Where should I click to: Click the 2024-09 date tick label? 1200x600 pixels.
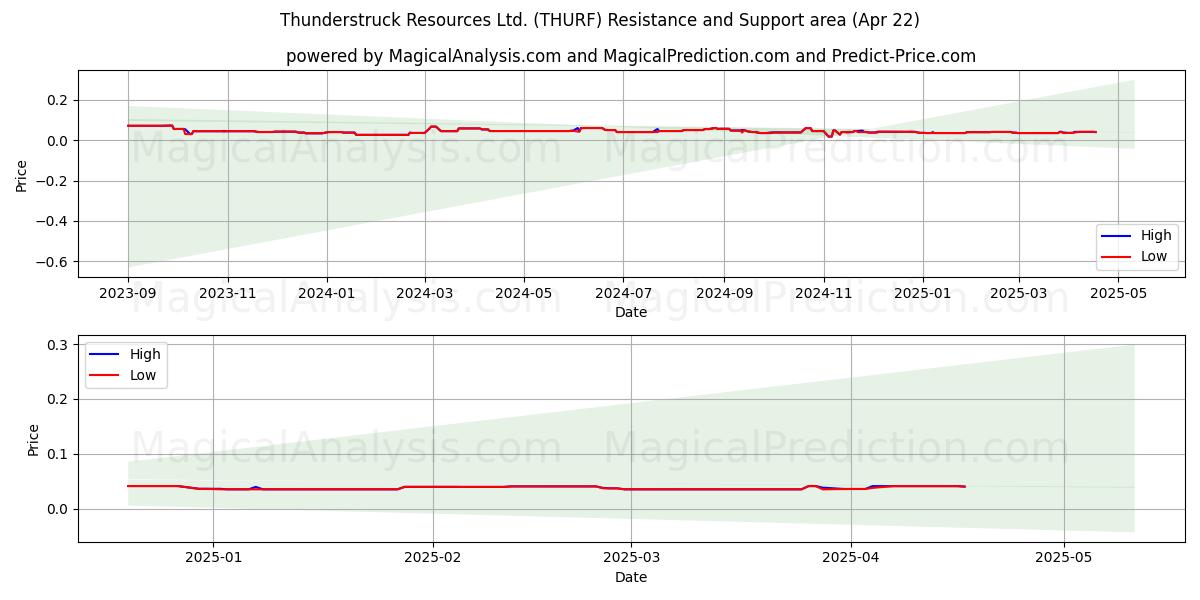point(724,294)
